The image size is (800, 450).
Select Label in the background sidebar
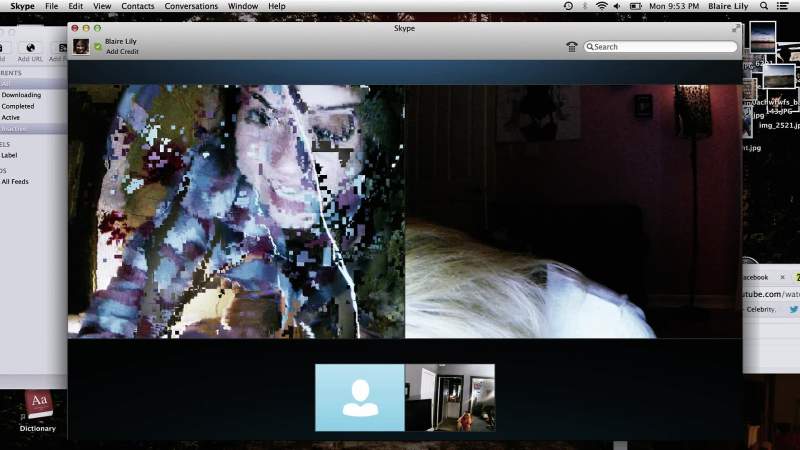9,155
